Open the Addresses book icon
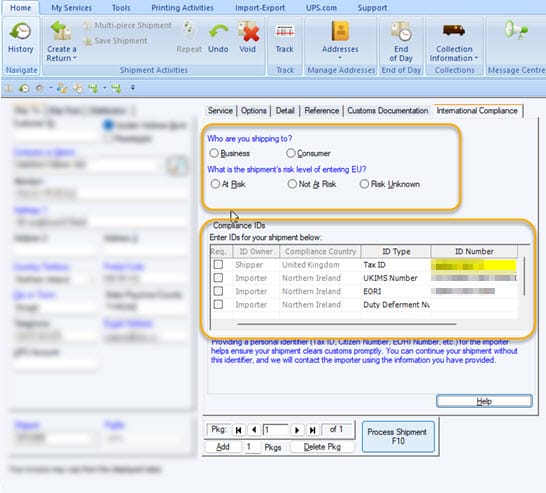 pyautogui.click(x=340, y=31)
